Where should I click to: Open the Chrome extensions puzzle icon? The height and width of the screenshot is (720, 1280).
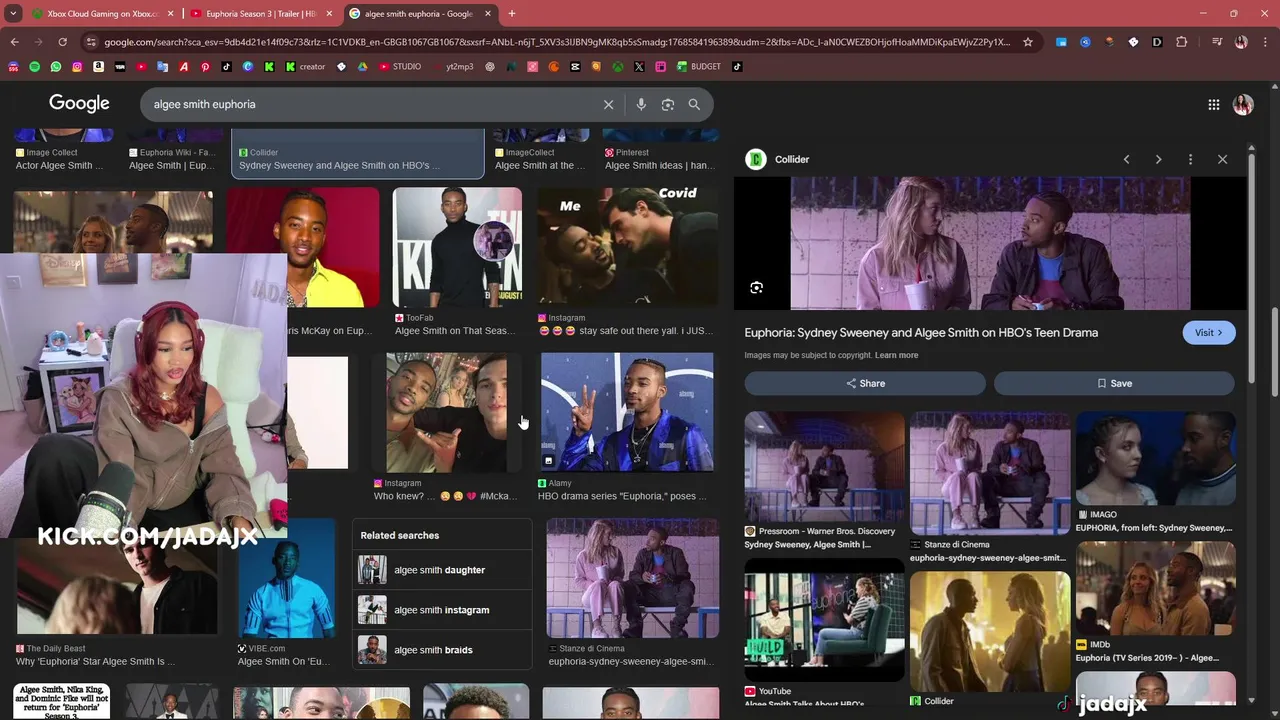(x=1181, y=42)
